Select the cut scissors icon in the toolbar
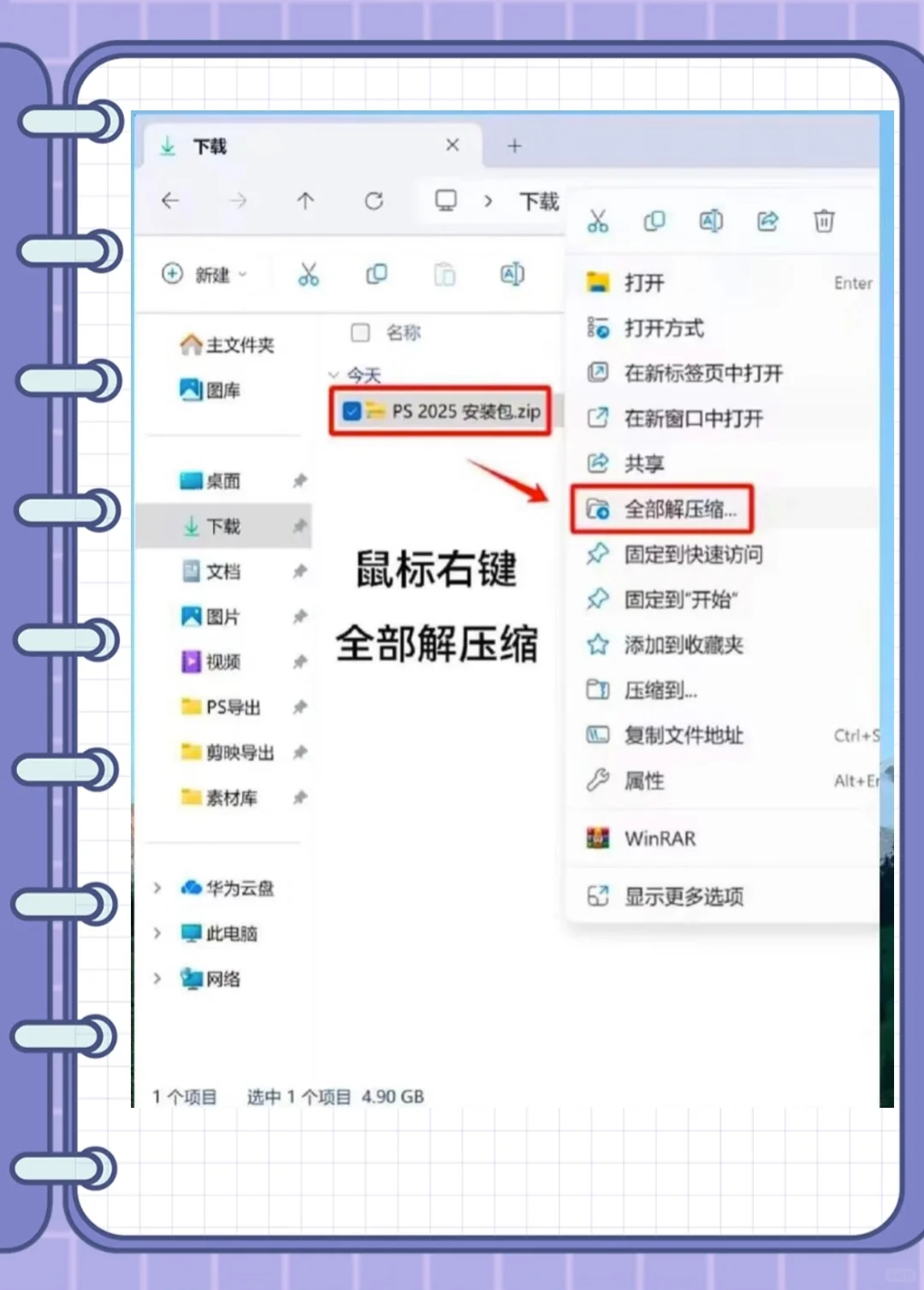This screenshot has height=1290, width=924. [x=309, y=275]
